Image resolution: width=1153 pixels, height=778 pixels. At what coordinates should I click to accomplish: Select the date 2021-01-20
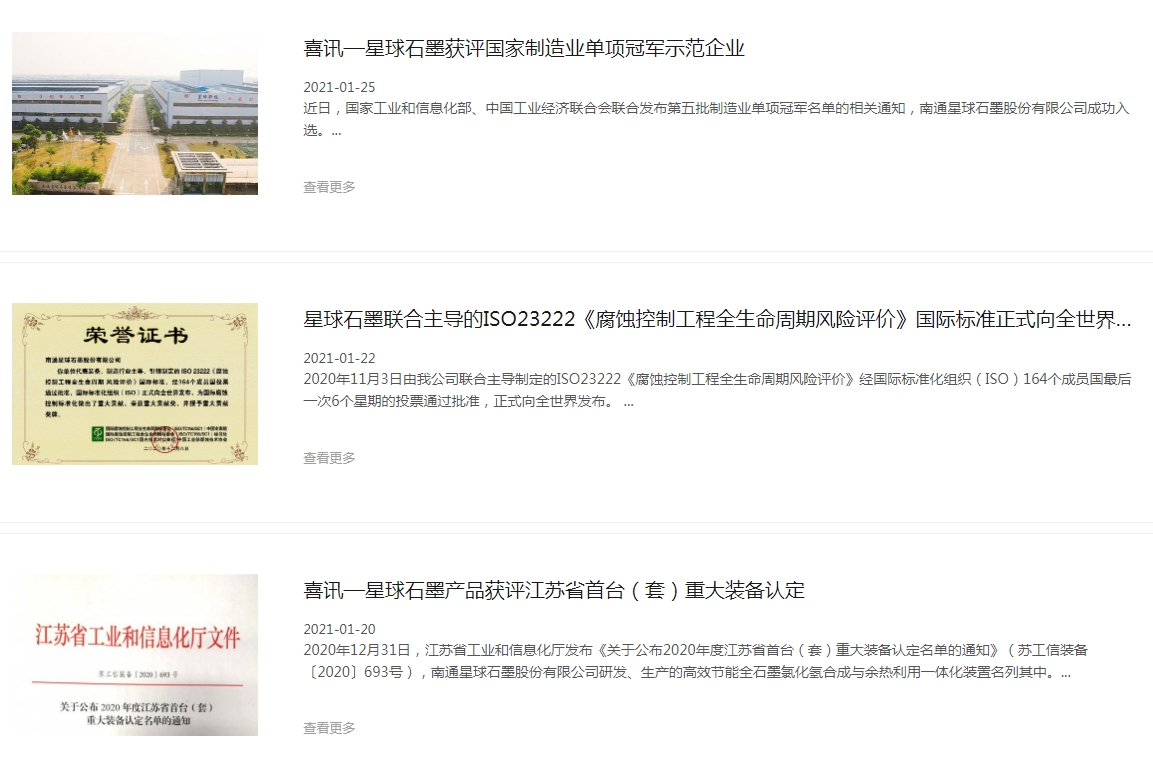339,629
